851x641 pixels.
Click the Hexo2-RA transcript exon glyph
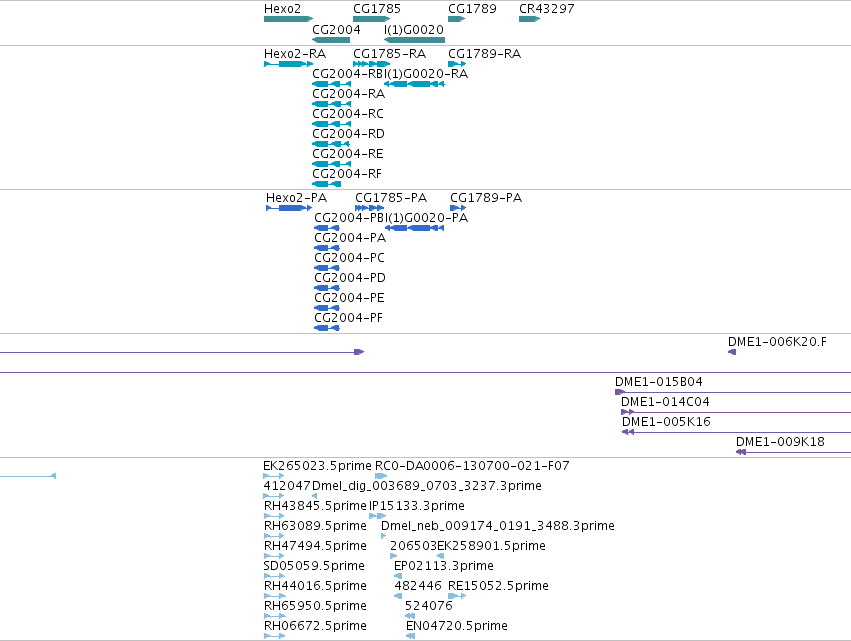[288, 64]
